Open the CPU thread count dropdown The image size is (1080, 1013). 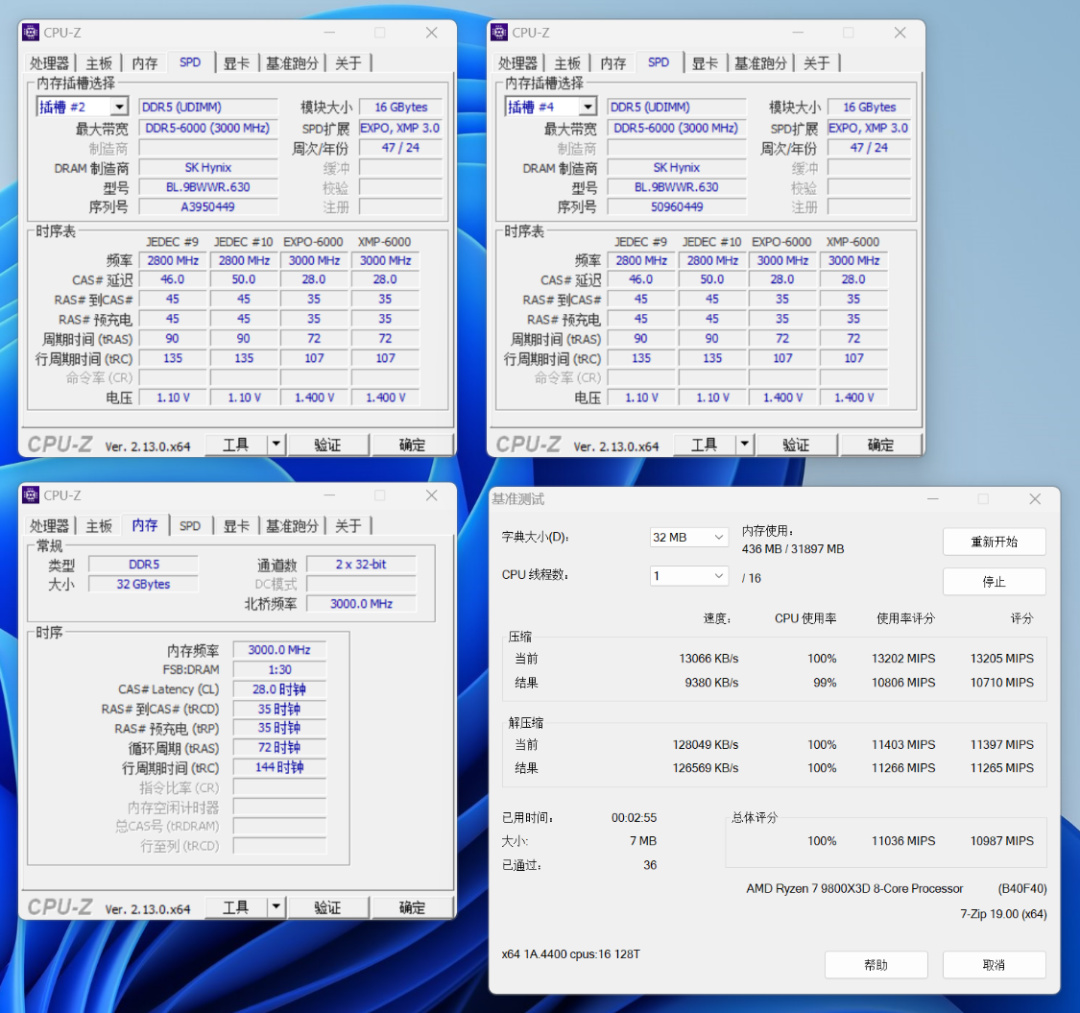pyautogui.click(x=689, y=576)
